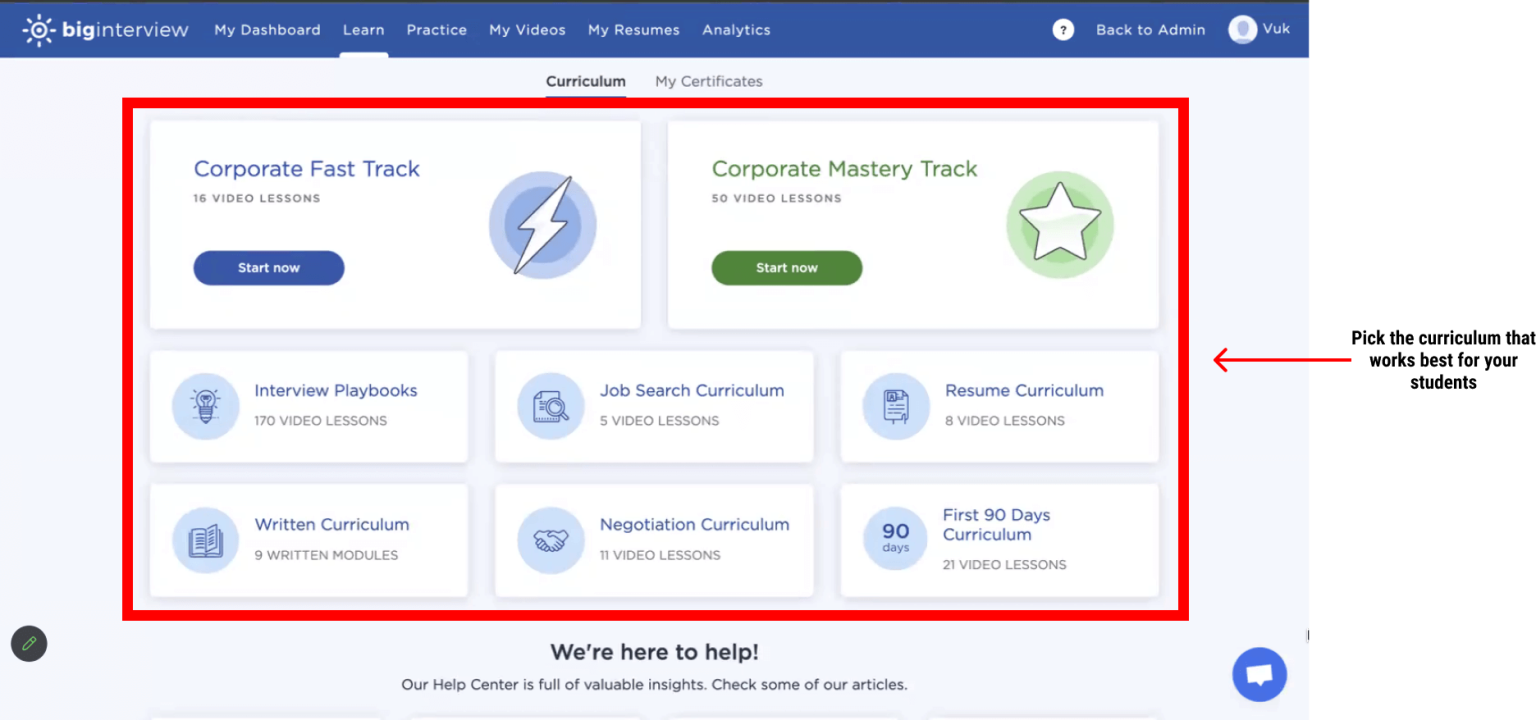Click the green pencil annotation icon
The width and height of the screenshot is (1536, 720).
[29, 644]
